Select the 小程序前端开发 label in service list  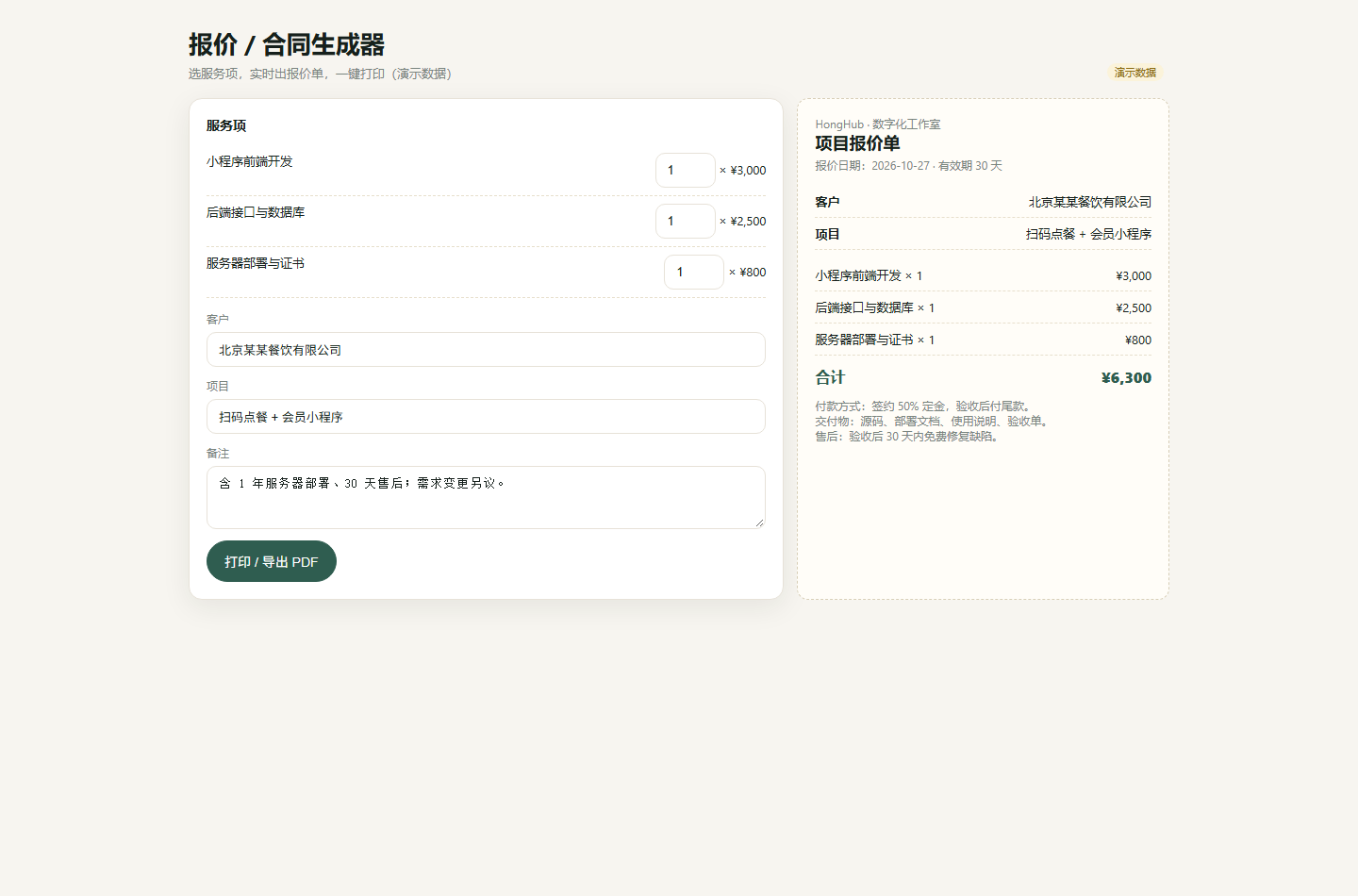[250, 161]
